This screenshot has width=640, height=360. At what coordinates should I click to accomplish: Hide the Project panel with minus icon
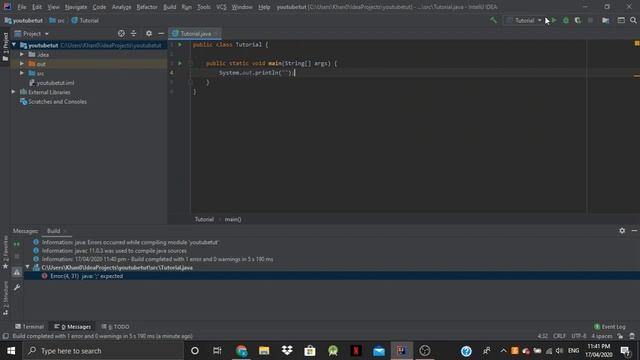click(161, 33)
